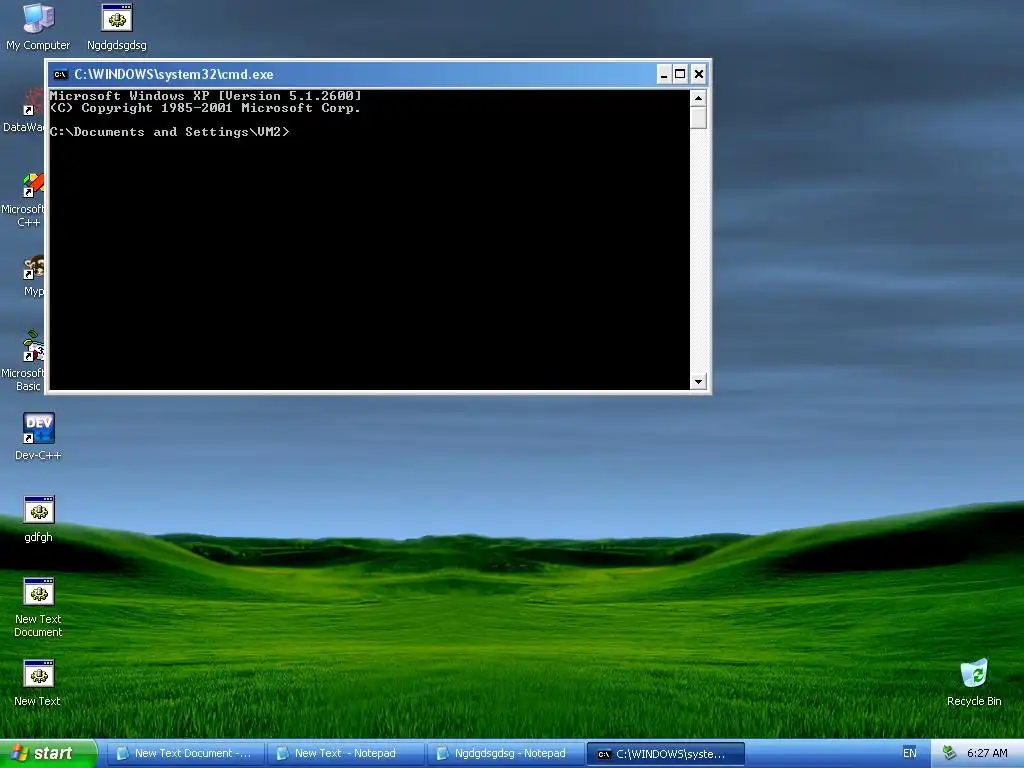Select the My Computer desktop icon
The image size is (1024, 768).
click(x=38, y=27)
